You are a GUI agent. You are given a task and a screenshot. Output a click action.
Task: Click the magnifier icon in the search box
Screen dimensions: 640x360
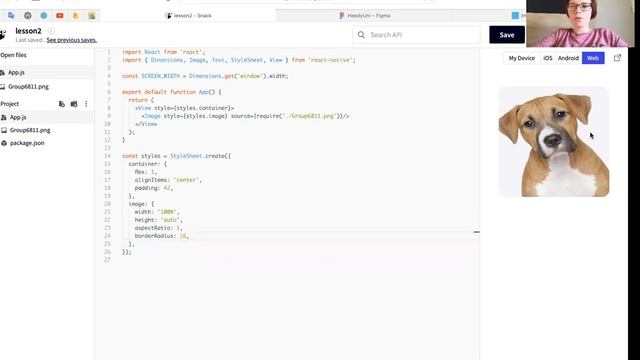click(361, 35)
